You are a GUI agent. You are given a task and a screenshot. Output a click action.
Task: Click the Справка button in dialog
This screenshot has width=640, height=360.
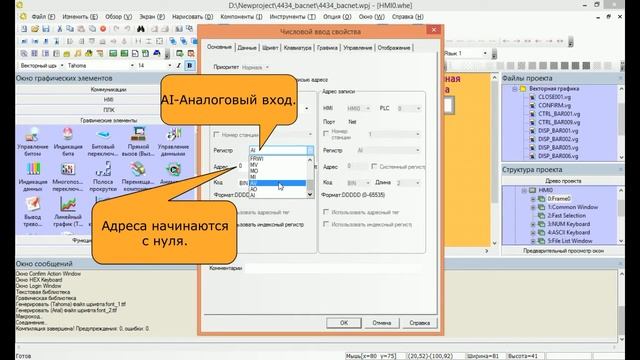coord(420,323)
